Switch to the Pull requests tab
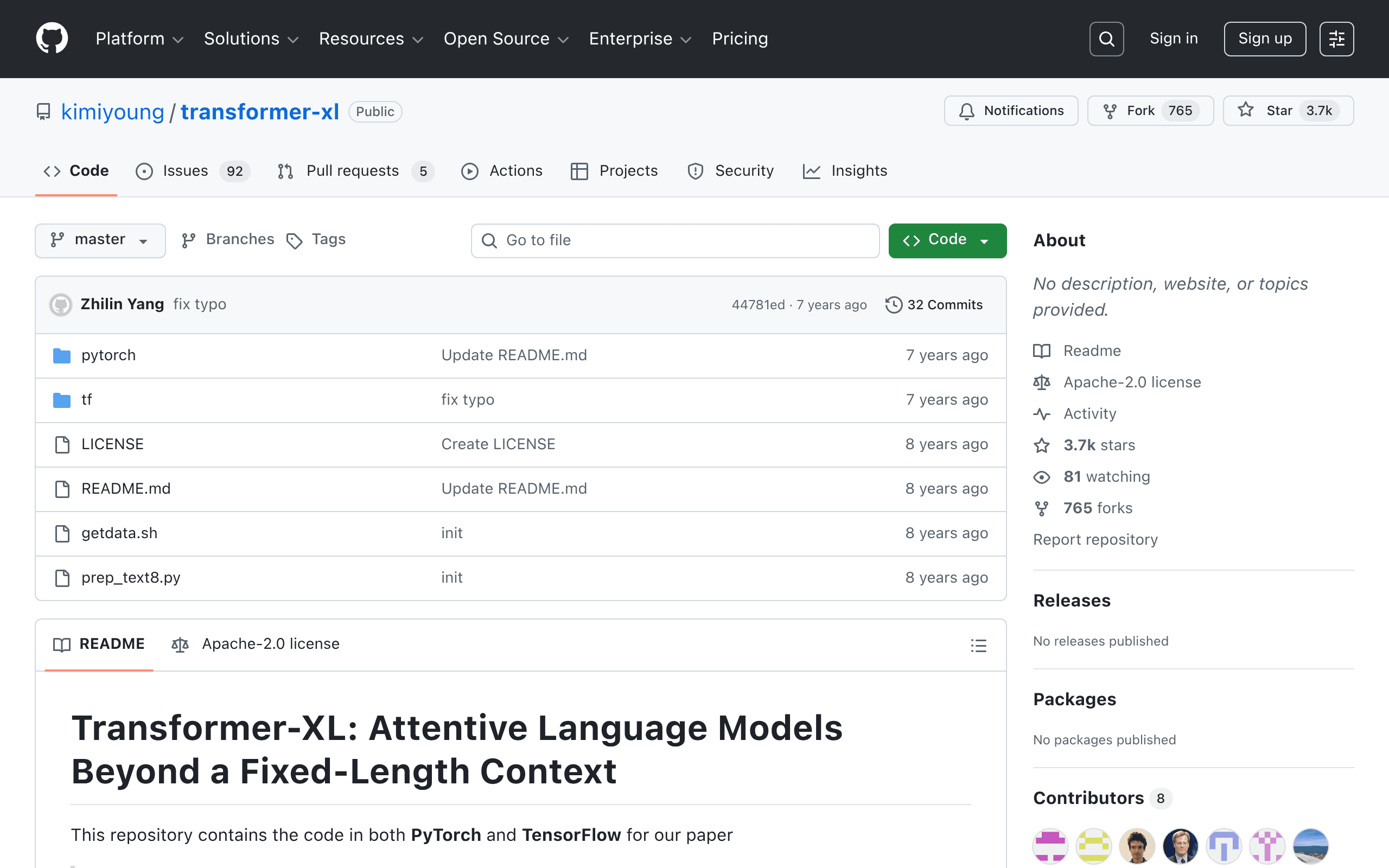 pyautogui.click(x=356, y=171)
